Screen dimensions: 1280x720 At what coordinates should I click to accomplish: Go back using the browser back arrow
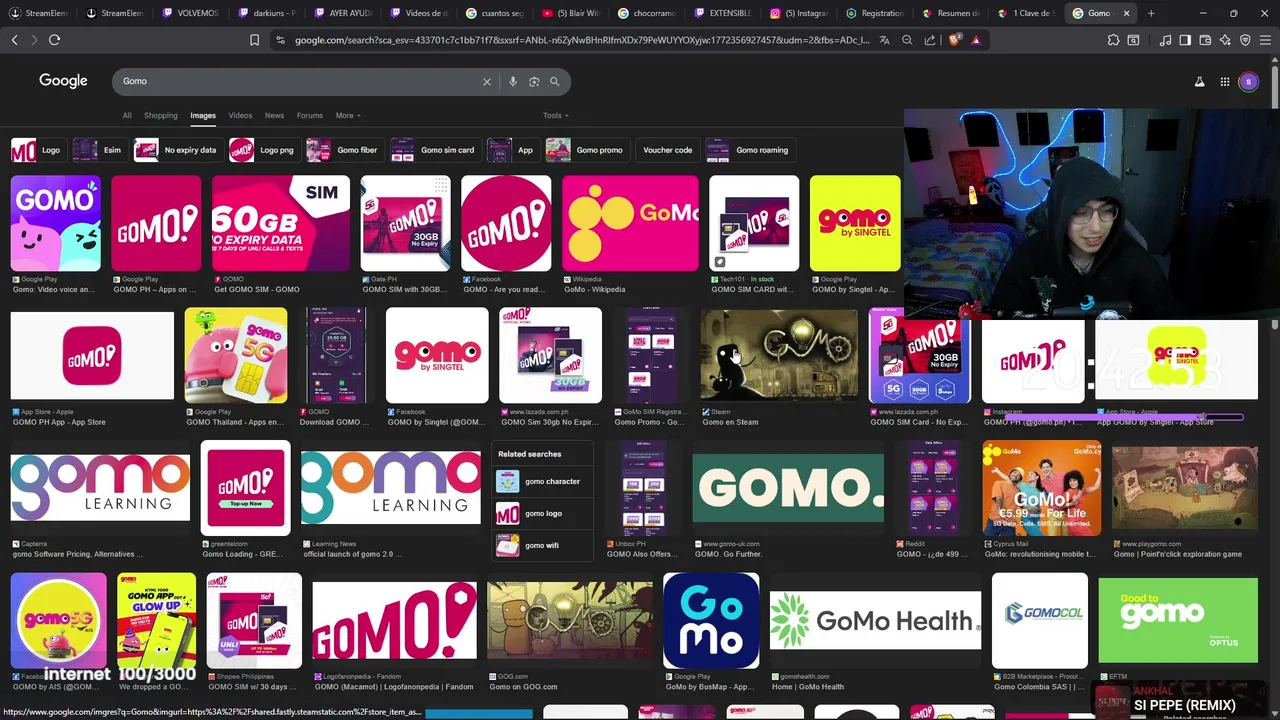click(14, 40)
